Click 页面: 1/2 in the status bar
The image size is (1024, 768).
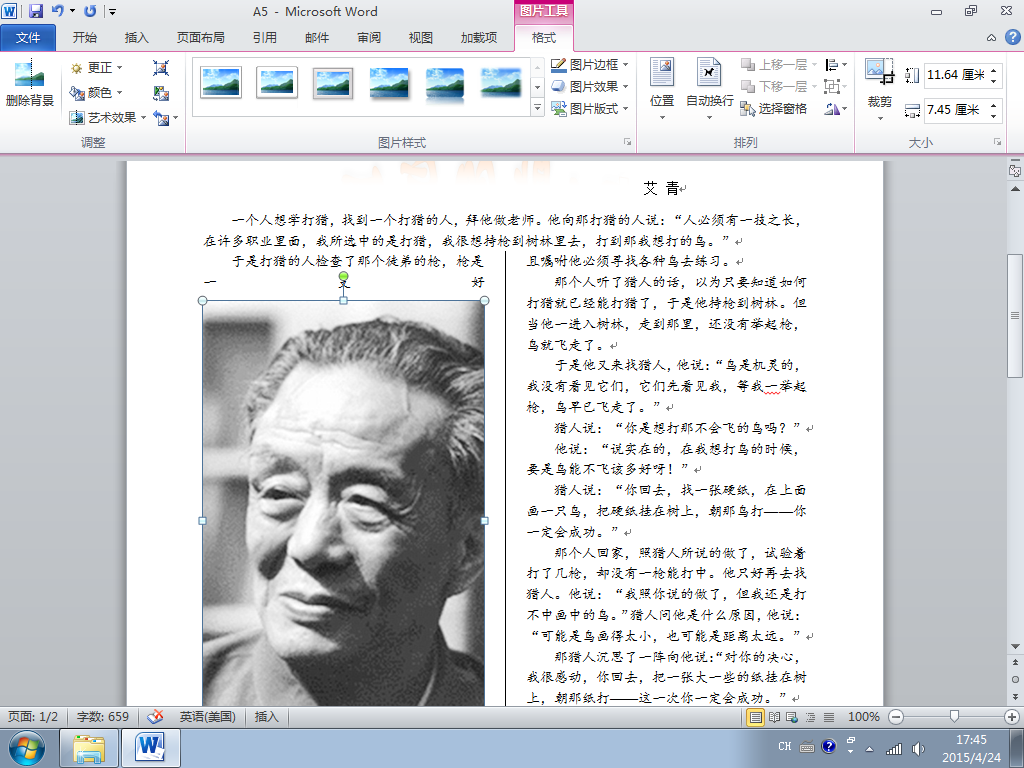coord(33,716)
